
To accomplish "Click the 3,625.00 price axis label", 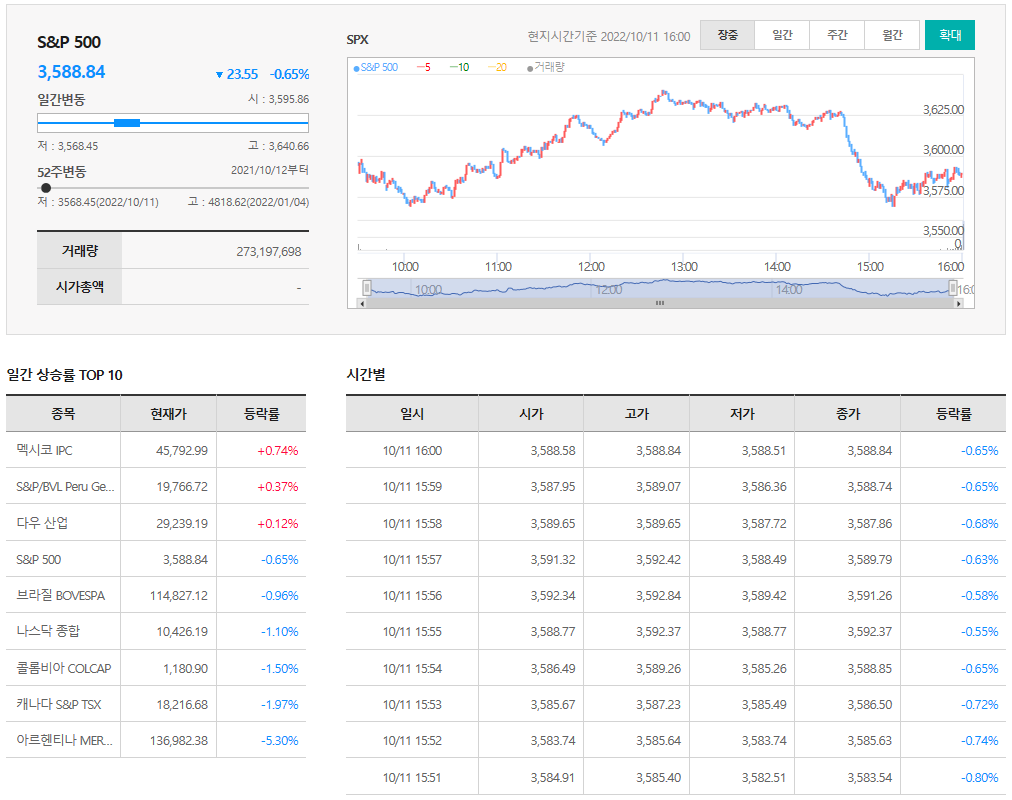I will tap(943, 110).
